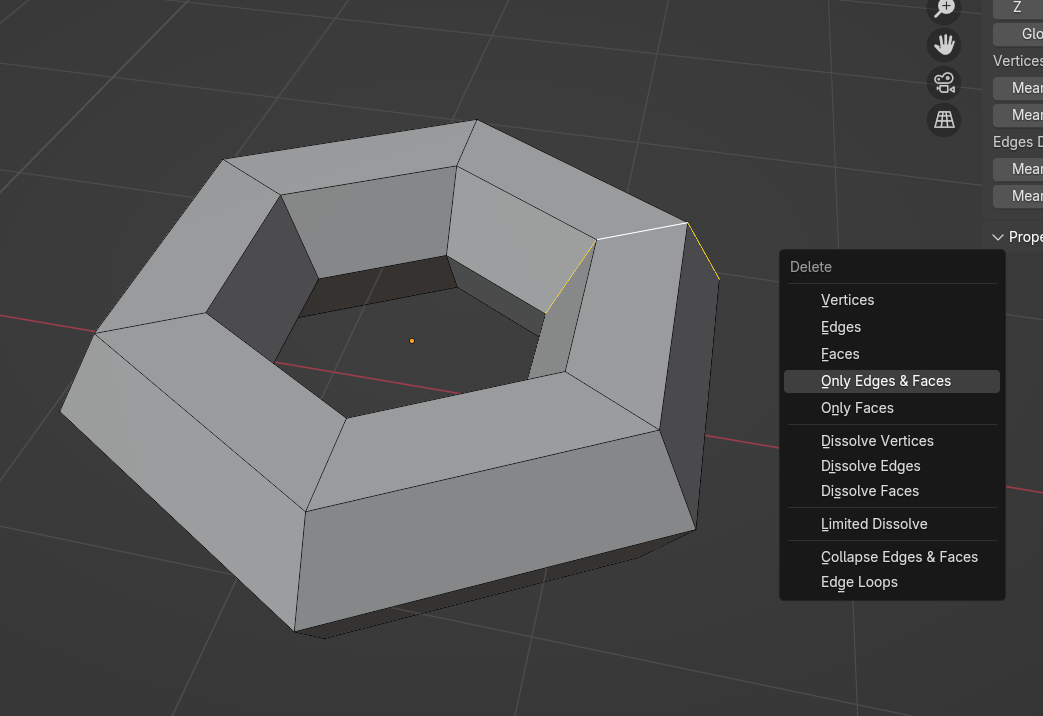Choose Dissolve Faces in the menu

tap(891, 491)
